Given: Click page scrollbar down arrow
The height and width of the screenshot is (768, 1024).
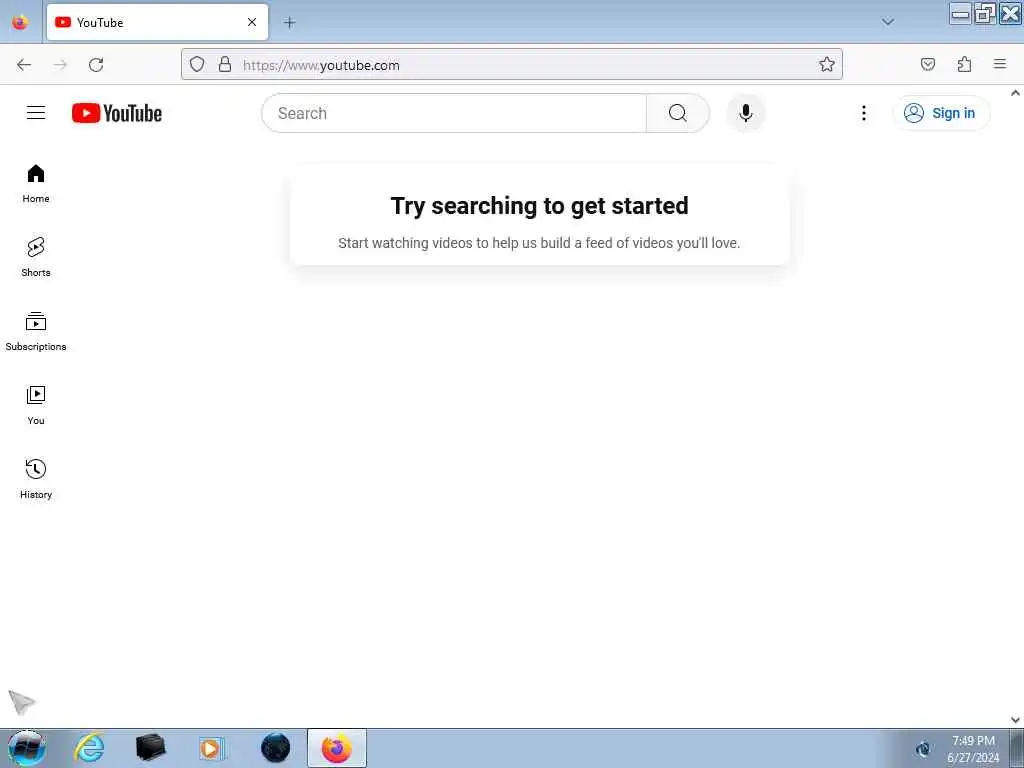Looking at the screenshot, I should [1016, 720].
